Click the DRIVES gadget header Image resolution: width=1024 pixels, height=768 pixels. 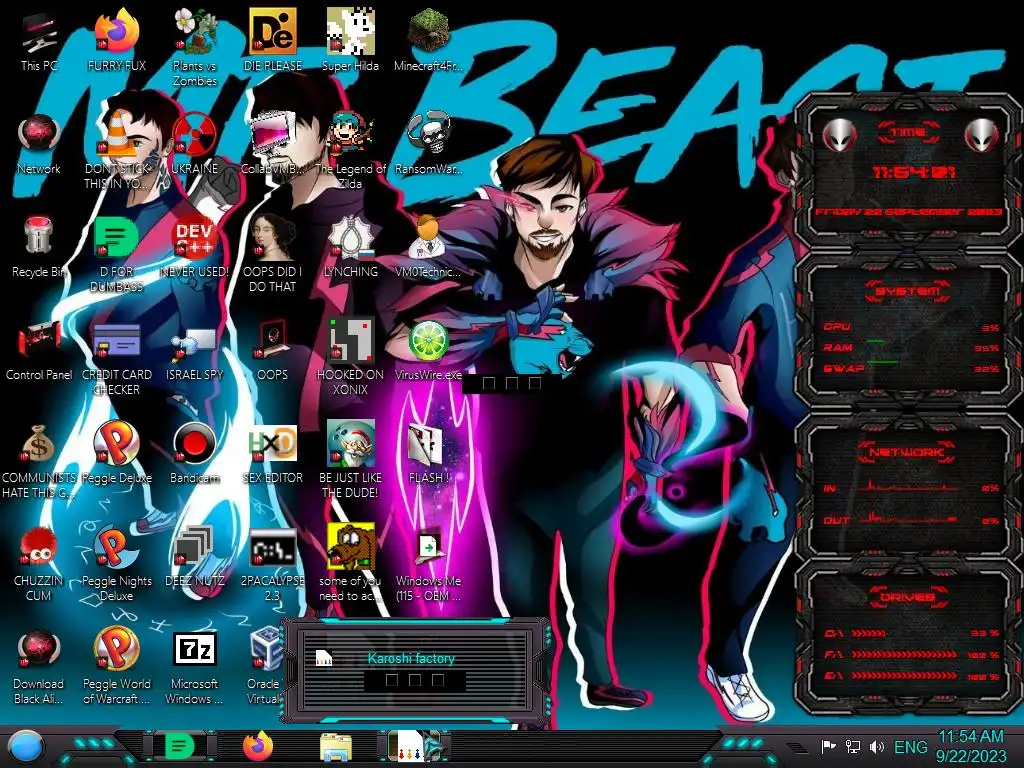tap(907, 597)
